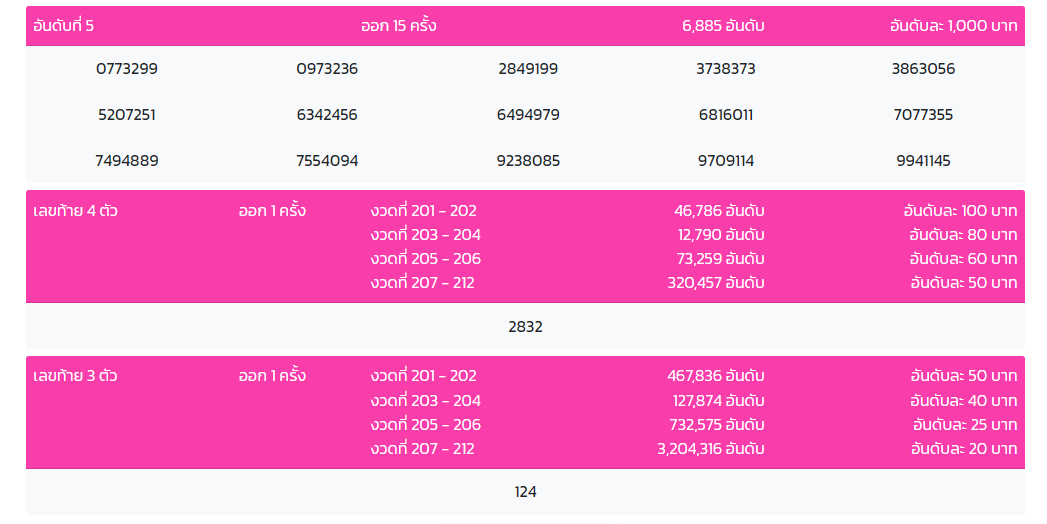
Task: Click the 4-digit ending number 2832
Action: (526, 327)
